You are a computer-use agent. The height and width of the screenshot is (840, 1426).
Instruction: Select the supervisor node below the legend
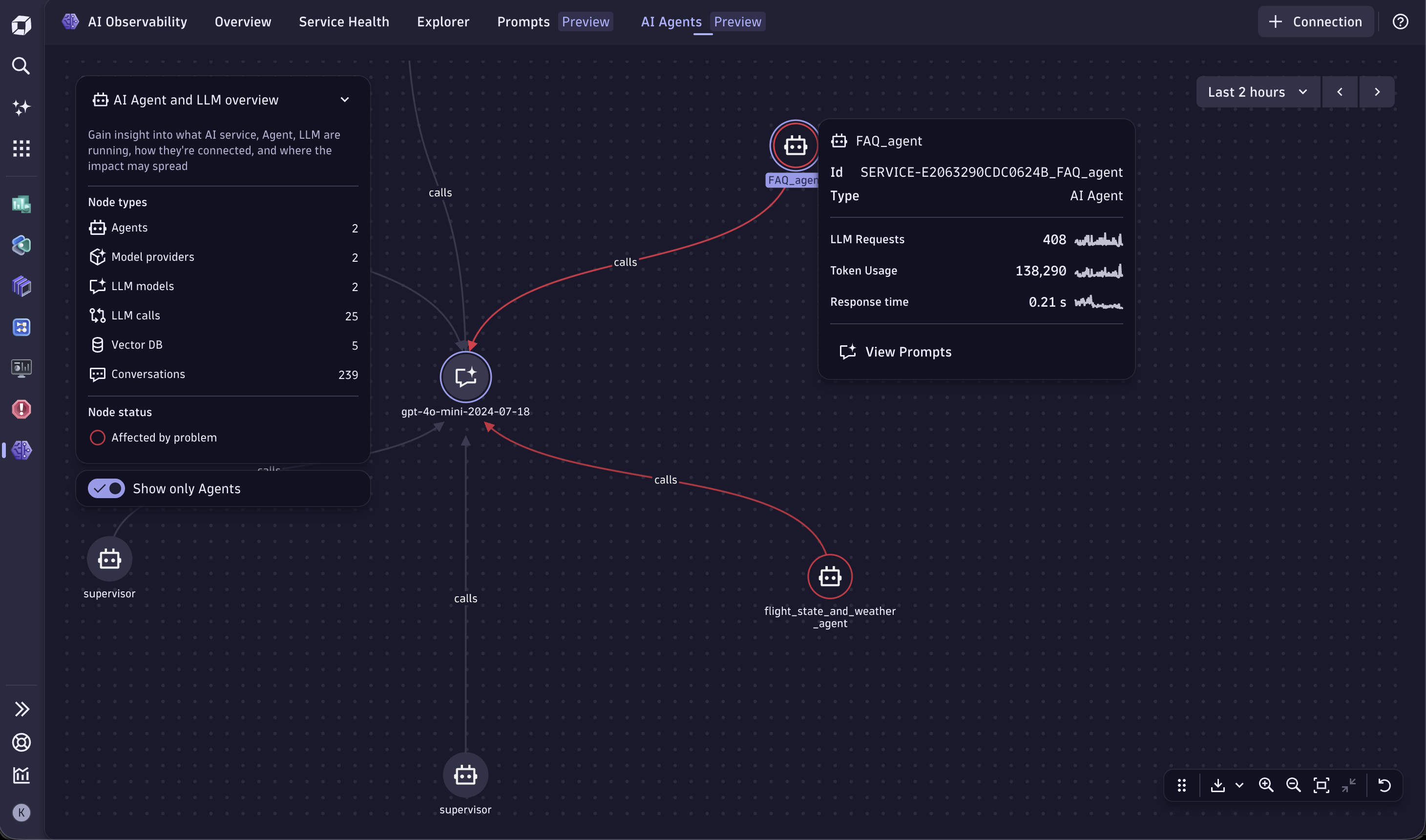point(109,559)
